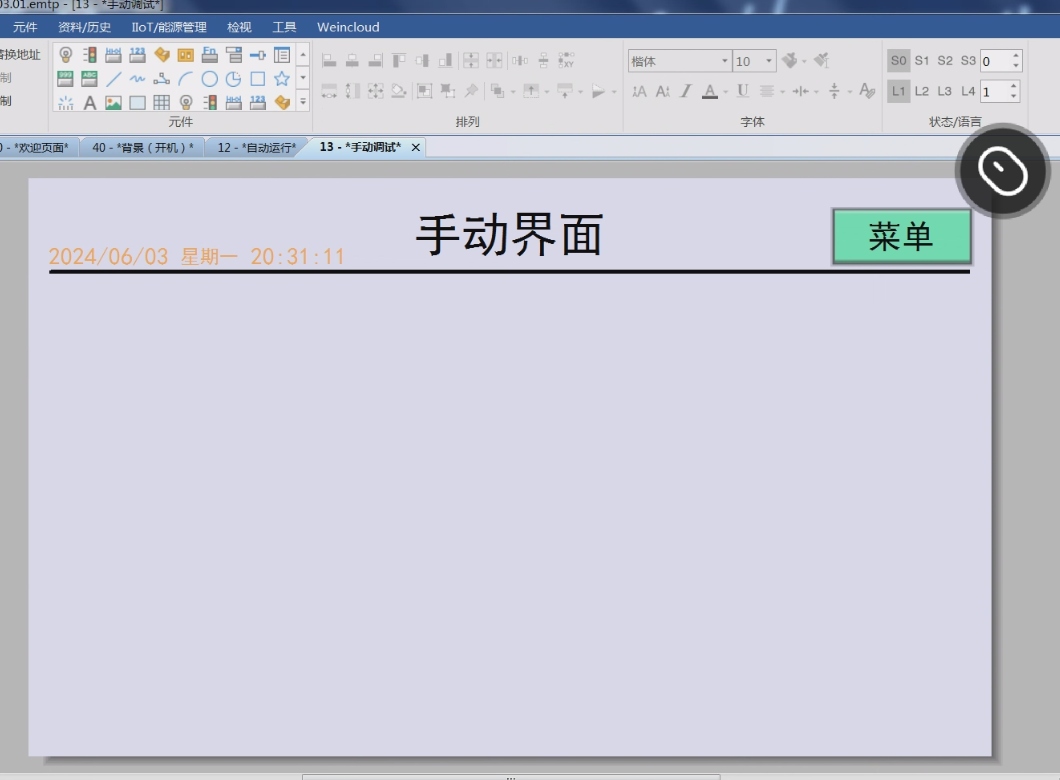
Task: Select the rectangle shape tool
Action: (x=257, y=79)
